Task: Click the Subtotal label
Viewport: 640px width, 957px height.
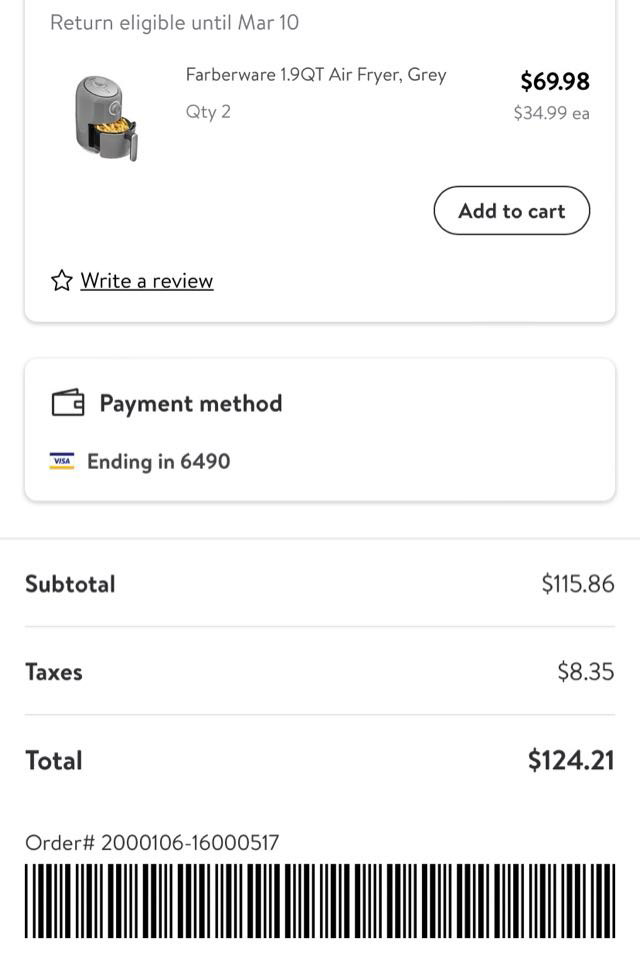Action: (70, 584)
